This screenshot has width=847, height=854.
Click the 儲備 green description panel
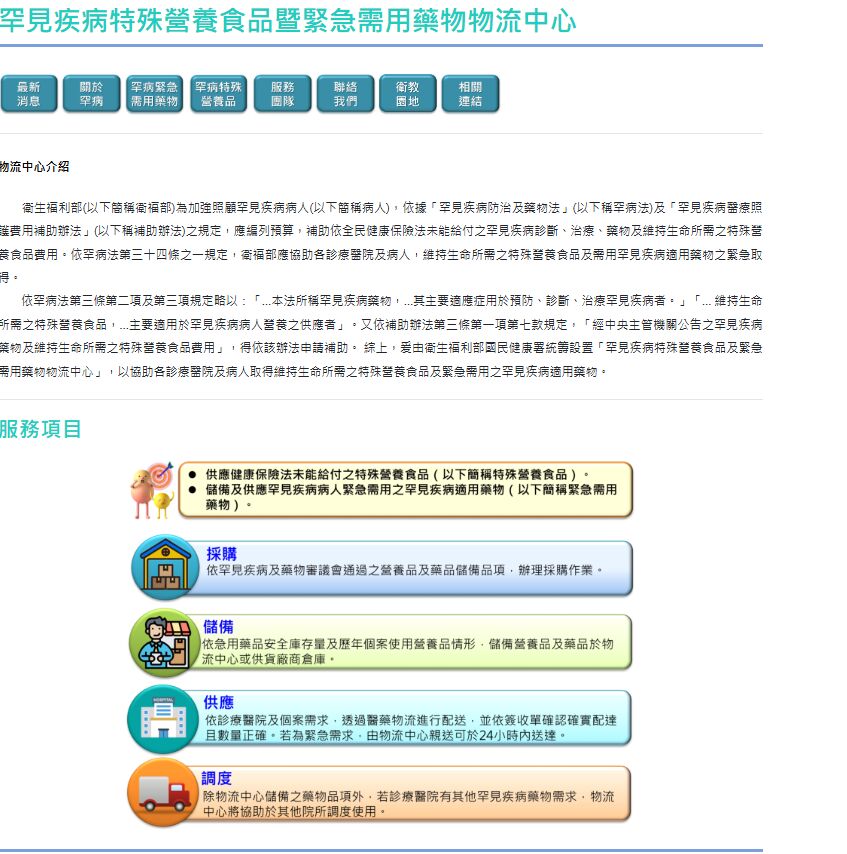415,642
